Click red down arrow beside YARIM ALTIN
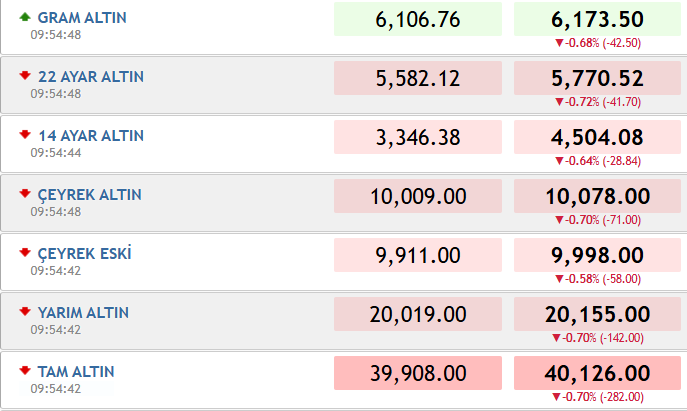The image size is (687, 411). 25,312
